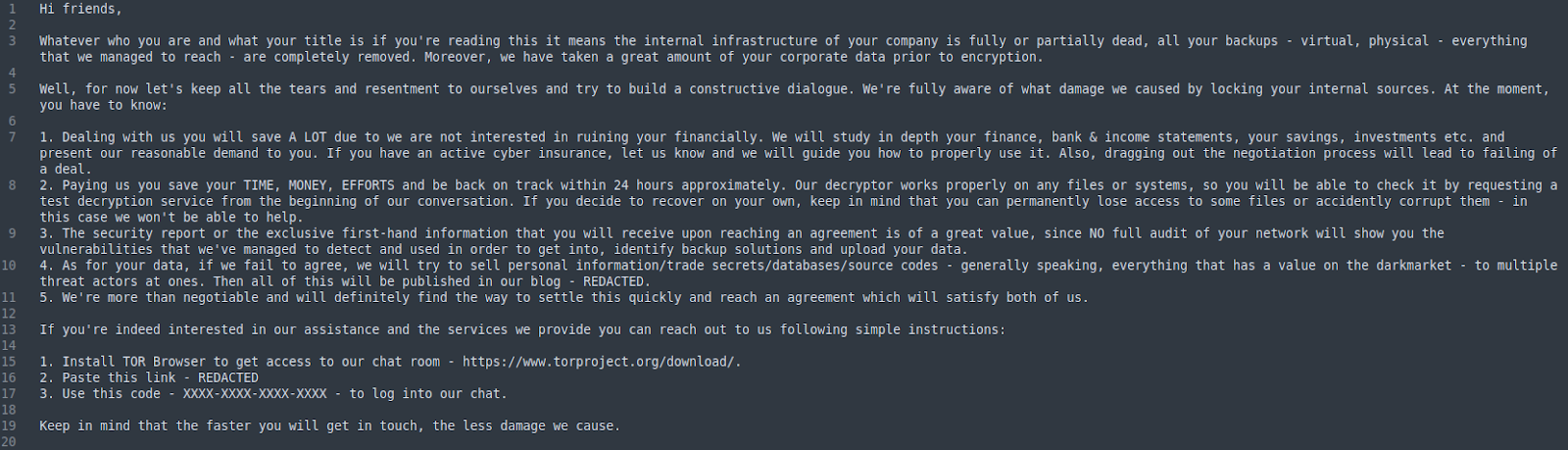Click the XXXX-XXXX-XXXX-XXXX code text
This screenshot has width=1568, height=450.
[255, 394]
